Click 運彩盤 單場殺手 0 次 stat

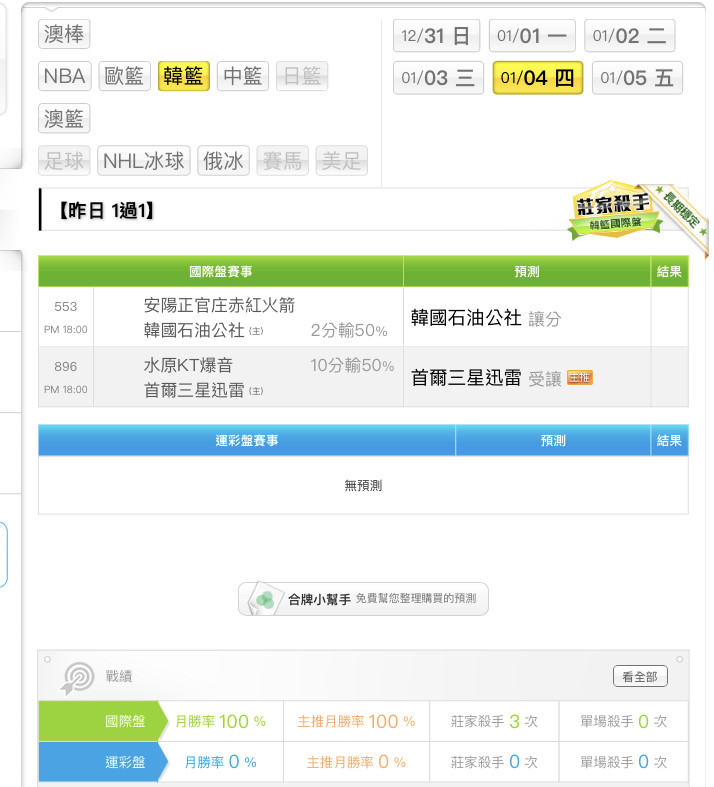624,762
